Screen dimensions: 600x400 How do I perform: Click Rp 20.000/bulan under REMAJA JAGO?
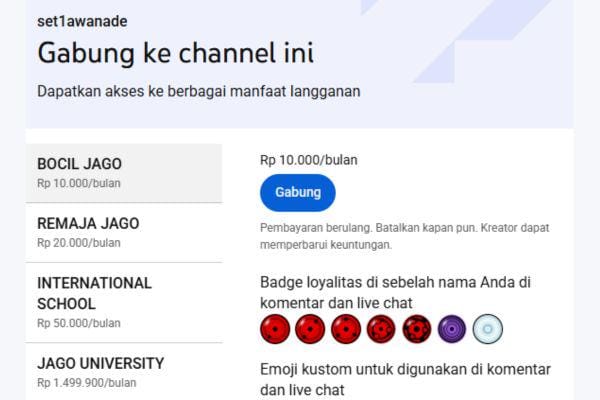tap(79, 243)
